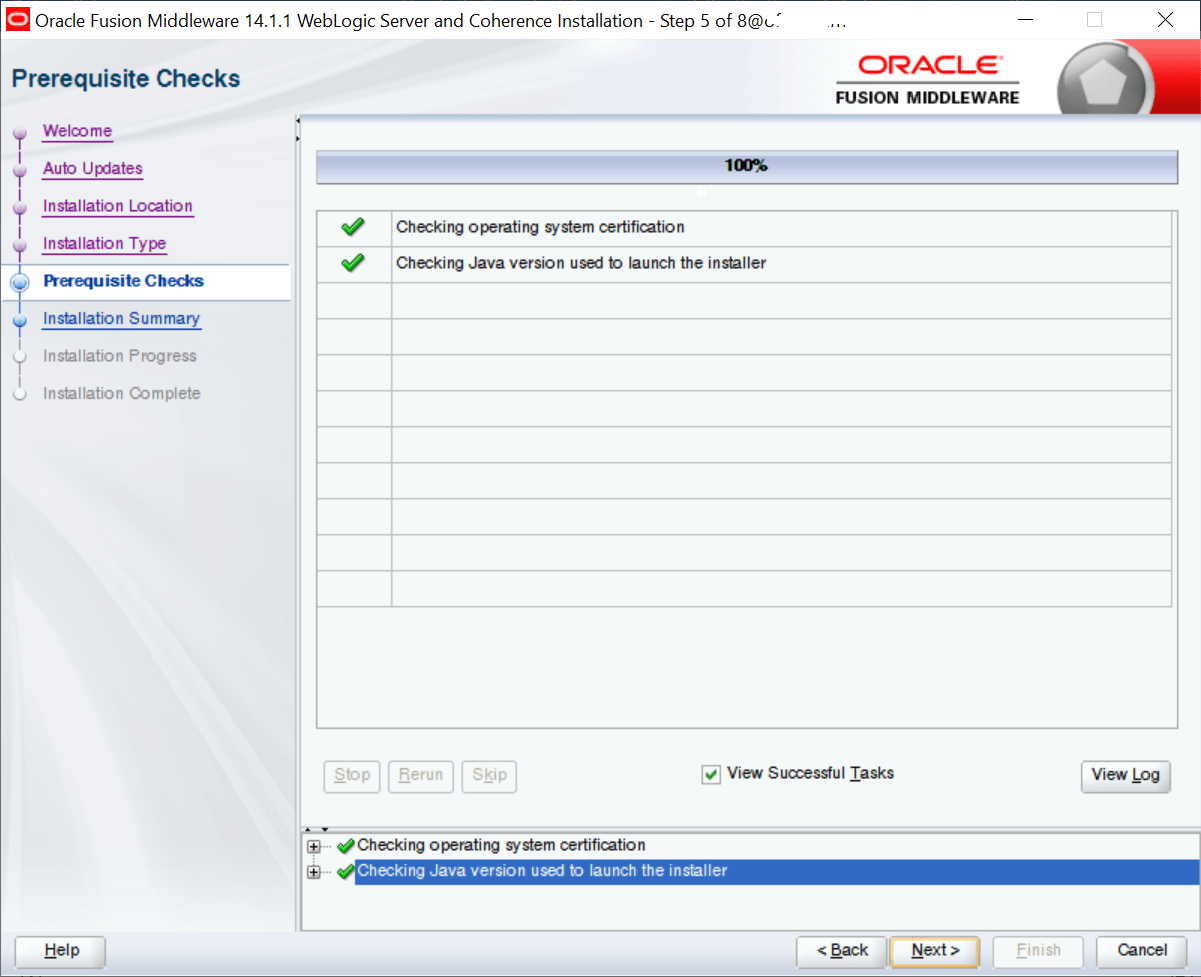Go to the Installation Summary step
Image resolution: width=1201 pixels, height=977 pixels.
121,318
